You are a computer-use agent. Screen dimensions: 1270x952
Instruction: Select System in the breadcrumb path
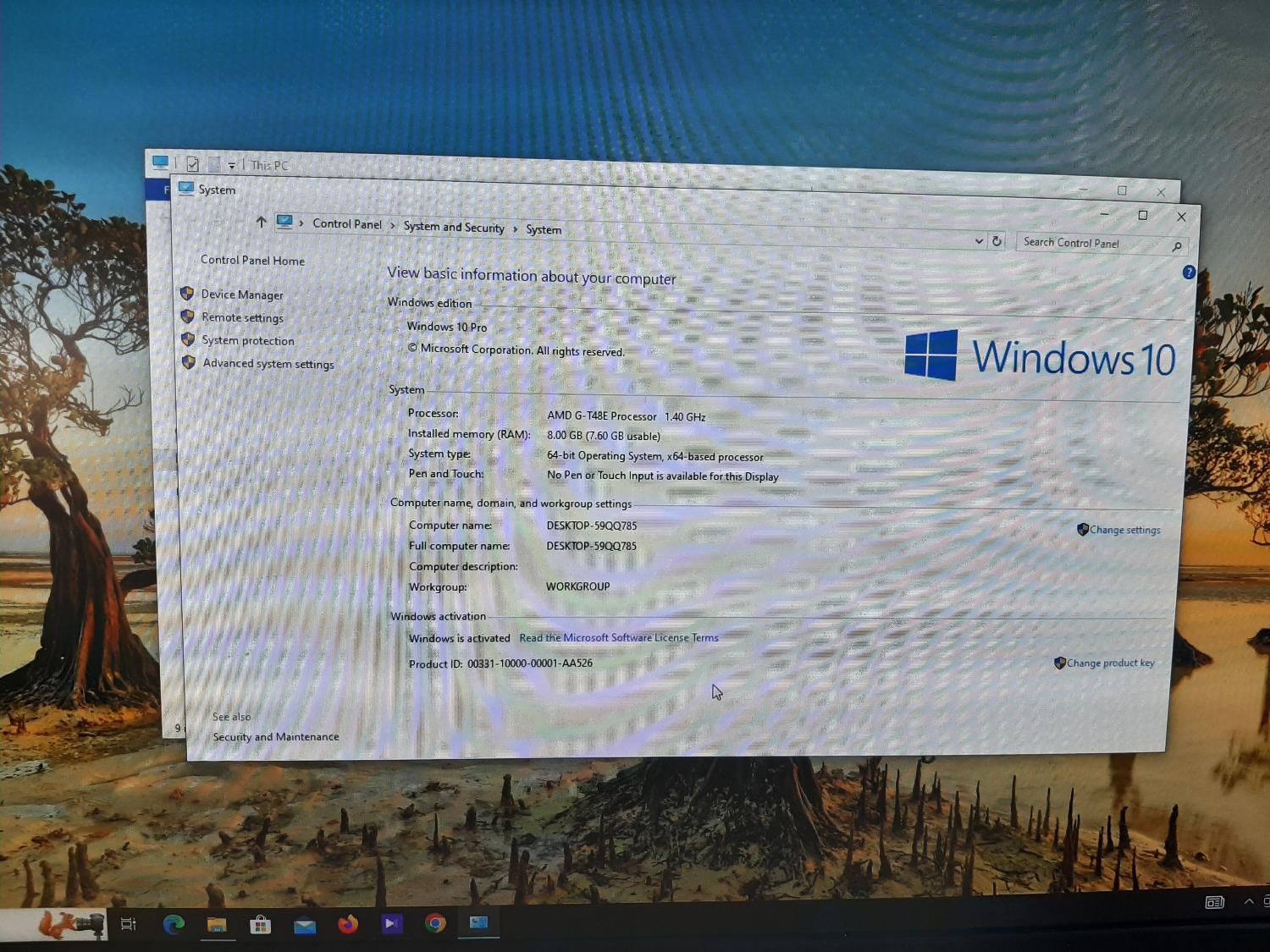pos(544,229)
